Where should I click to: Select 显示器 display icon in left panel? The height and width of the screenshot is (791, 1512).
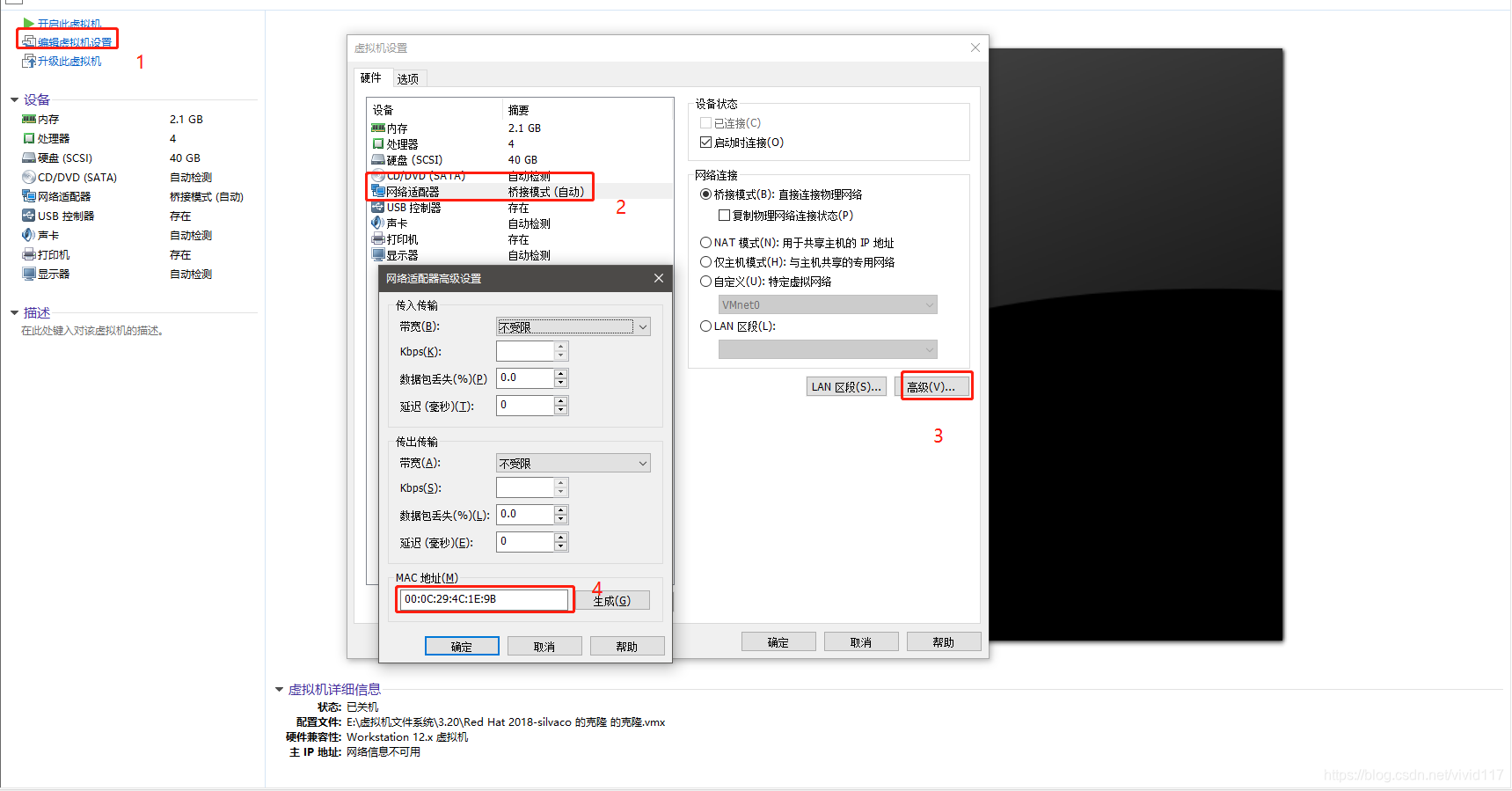28,274
